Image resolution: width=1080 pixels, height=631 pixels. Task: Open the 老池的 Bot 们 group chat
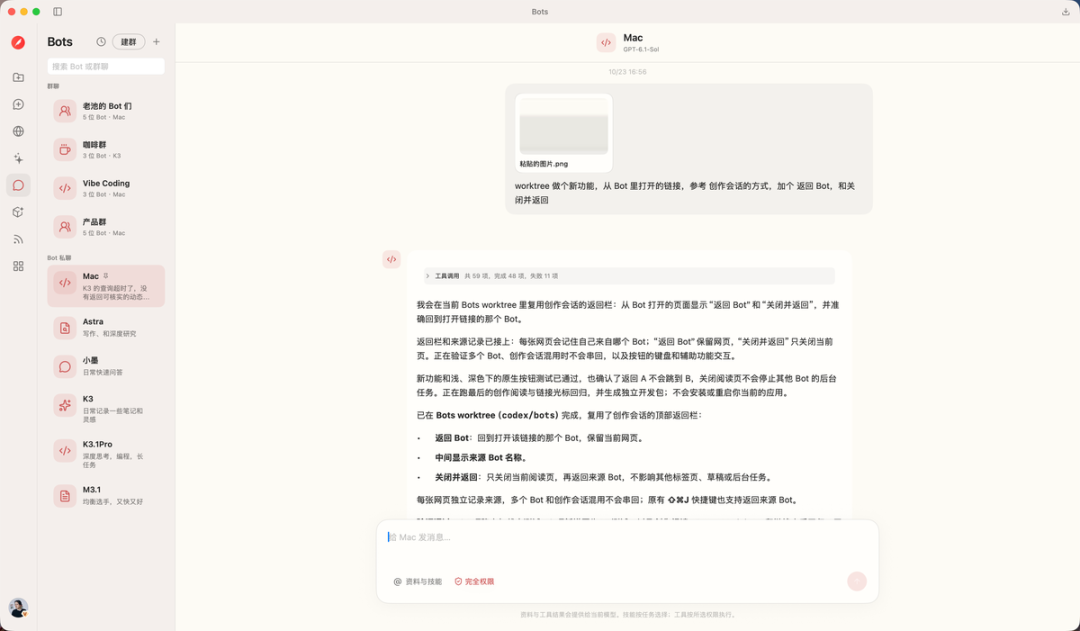pyautogui.click(x=106, y=111)
